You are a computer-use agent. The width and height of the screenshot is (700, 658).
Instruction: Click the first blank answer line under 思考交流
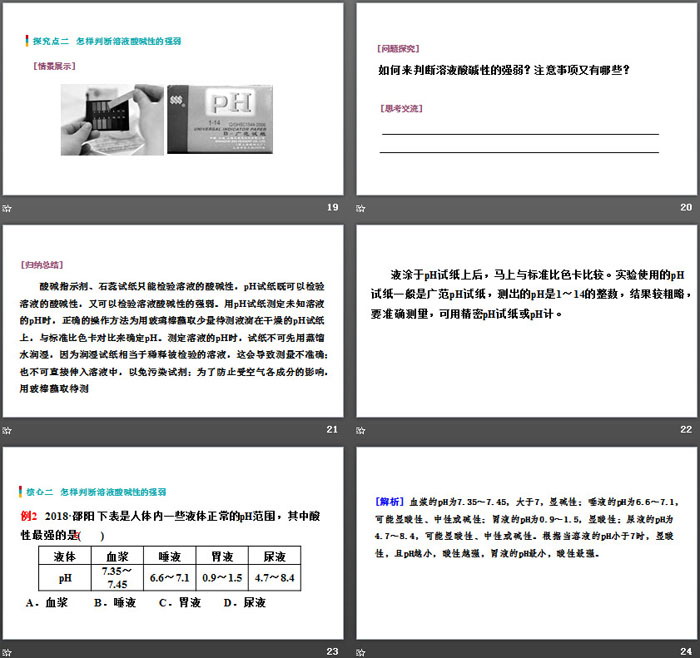pos(518,134)
